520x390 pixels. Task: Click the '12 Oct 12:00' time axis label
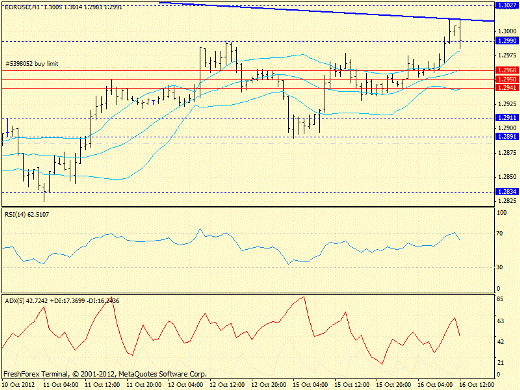coord(227,385)
